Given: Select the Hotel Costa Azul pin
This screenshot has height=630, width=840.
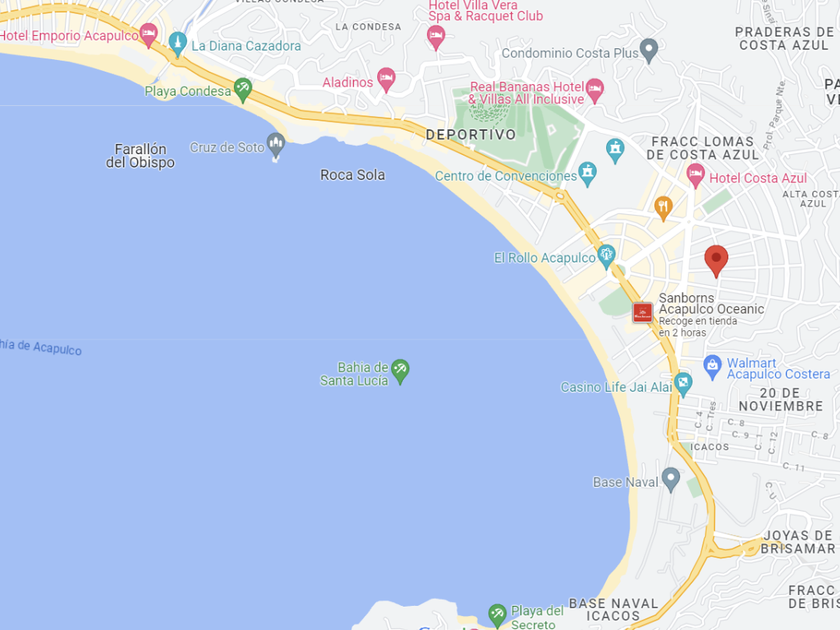Looking at the screenshot, I should point(695,176).
